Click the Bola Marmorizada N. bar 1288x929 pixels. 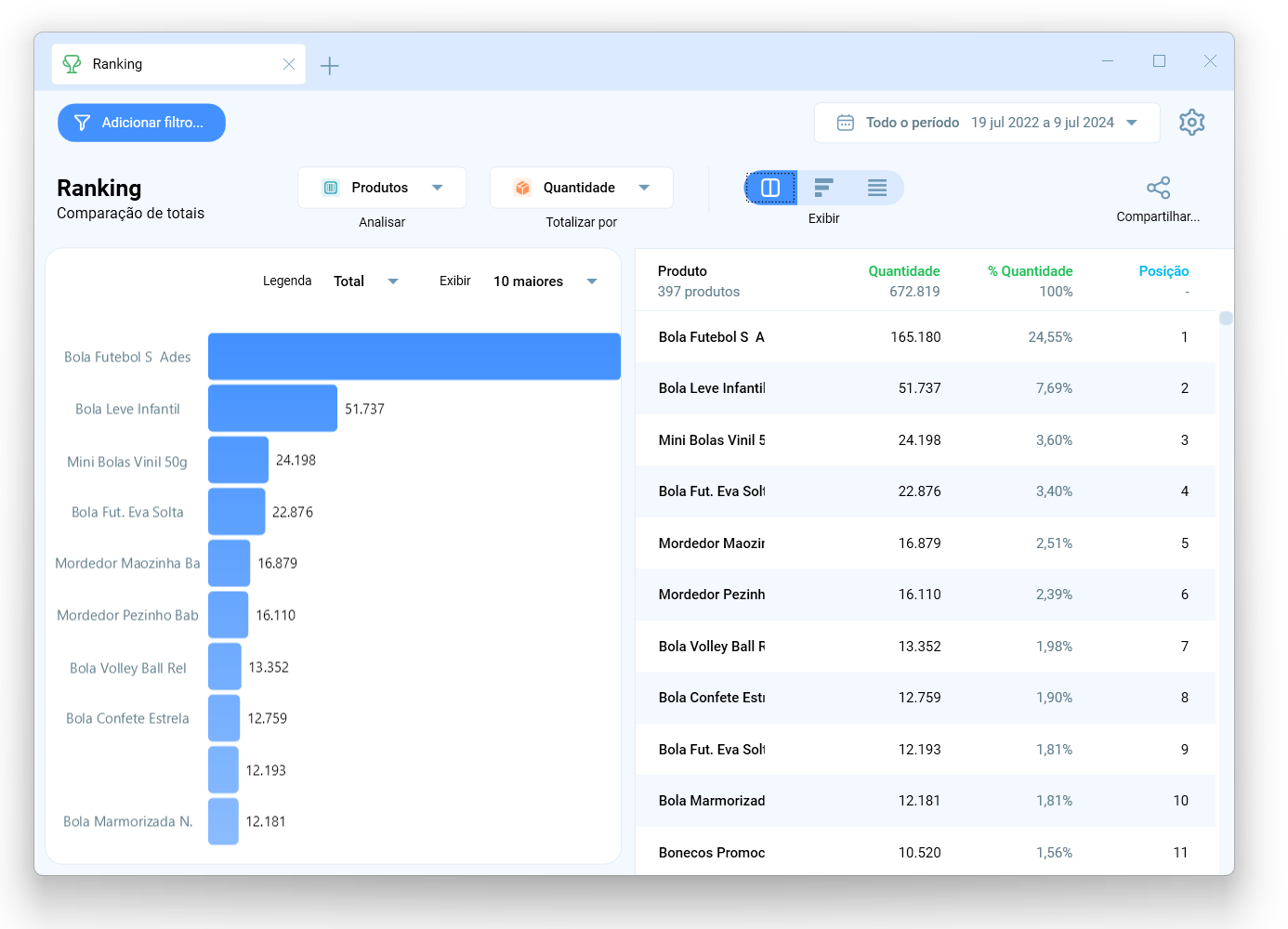coord(223,821)
